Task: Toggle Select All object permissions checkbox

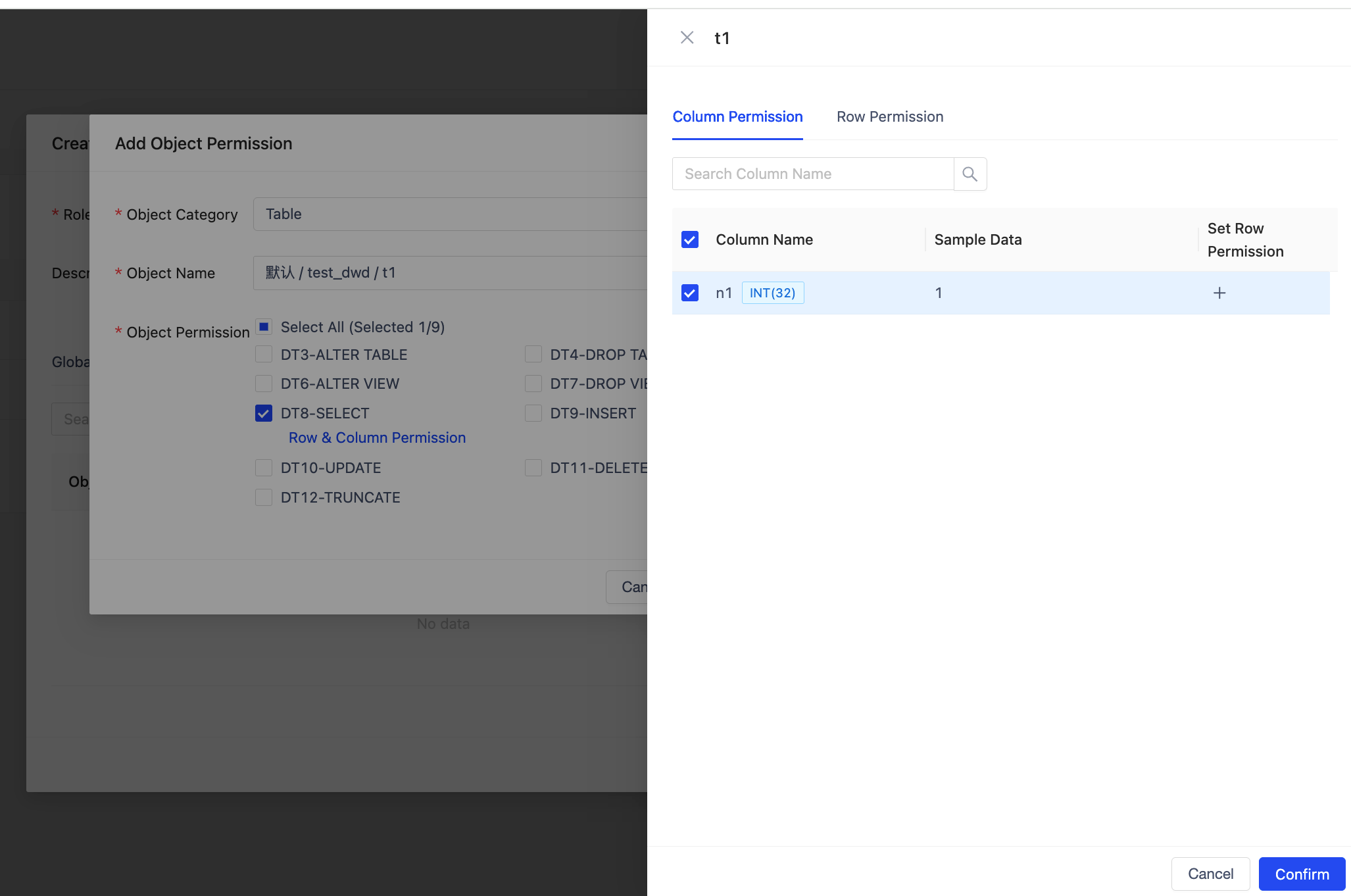Action: (264, 327)
